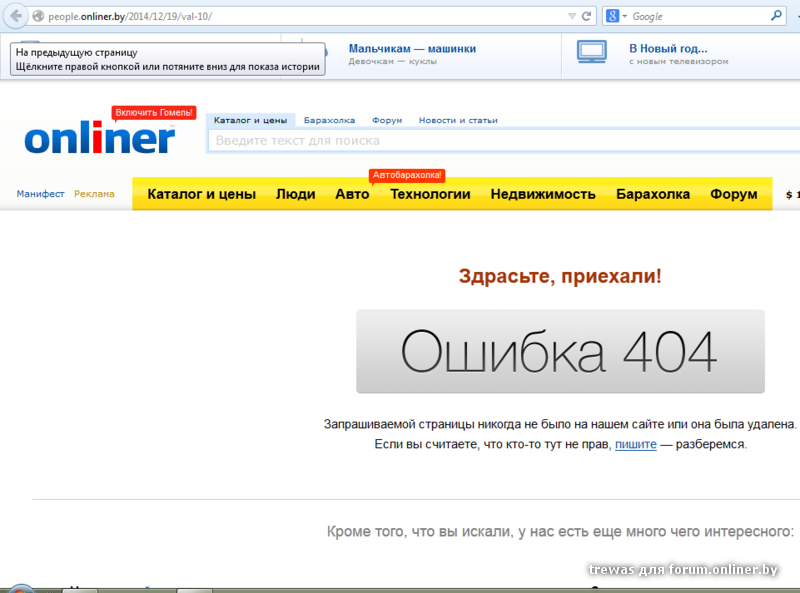The height and width of the screenshot is (593, 800).
Task: Switch to the 'Барахолка' search tab
Action: [329, 120]
